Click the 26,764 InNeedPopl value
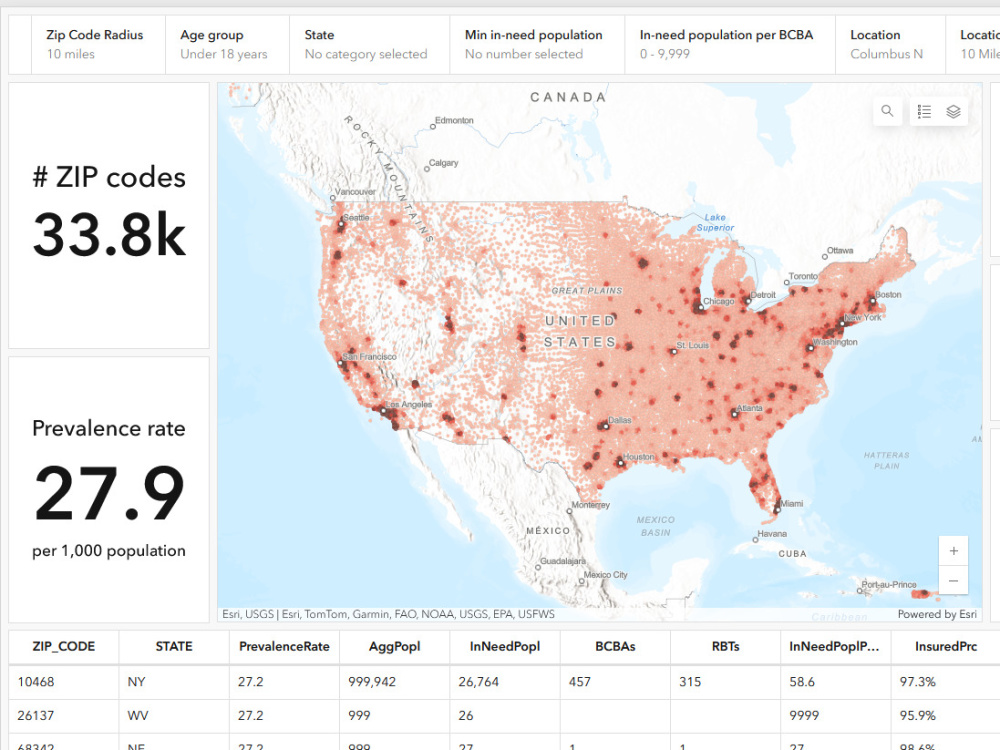Image resolution: width=1000 pixels, height=750 pixels. coord(505,682)
